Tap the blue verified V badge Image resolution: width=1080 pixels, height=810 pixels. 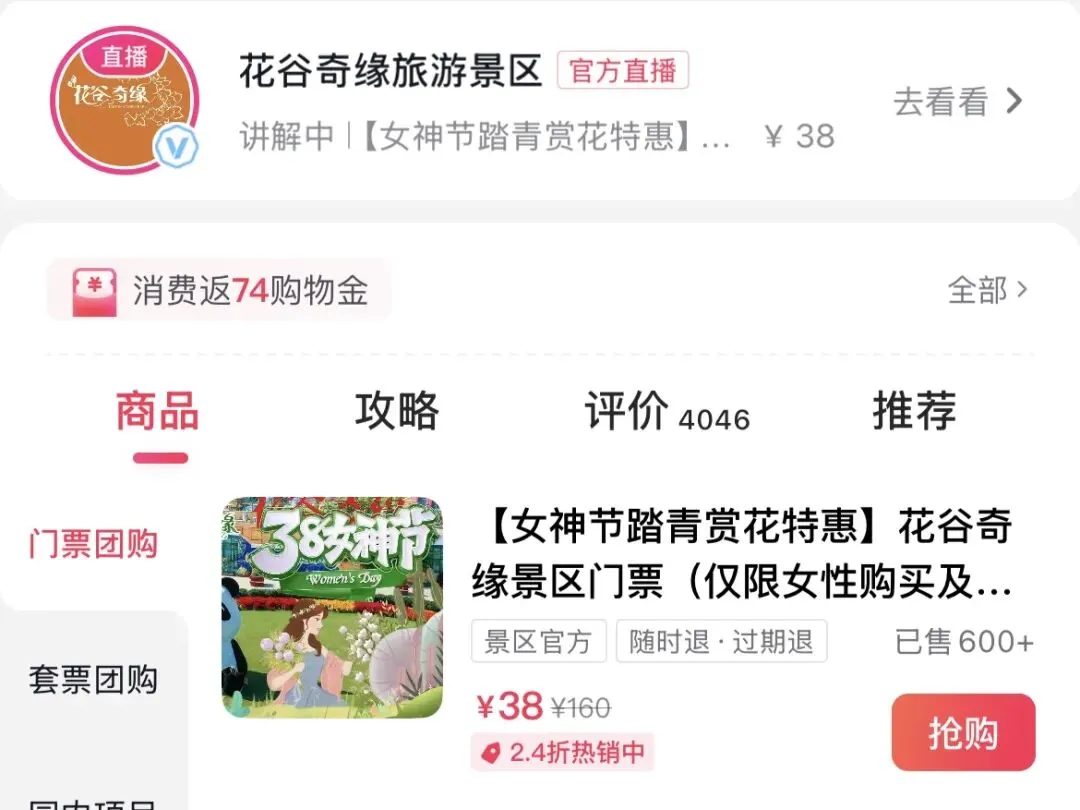175,147
